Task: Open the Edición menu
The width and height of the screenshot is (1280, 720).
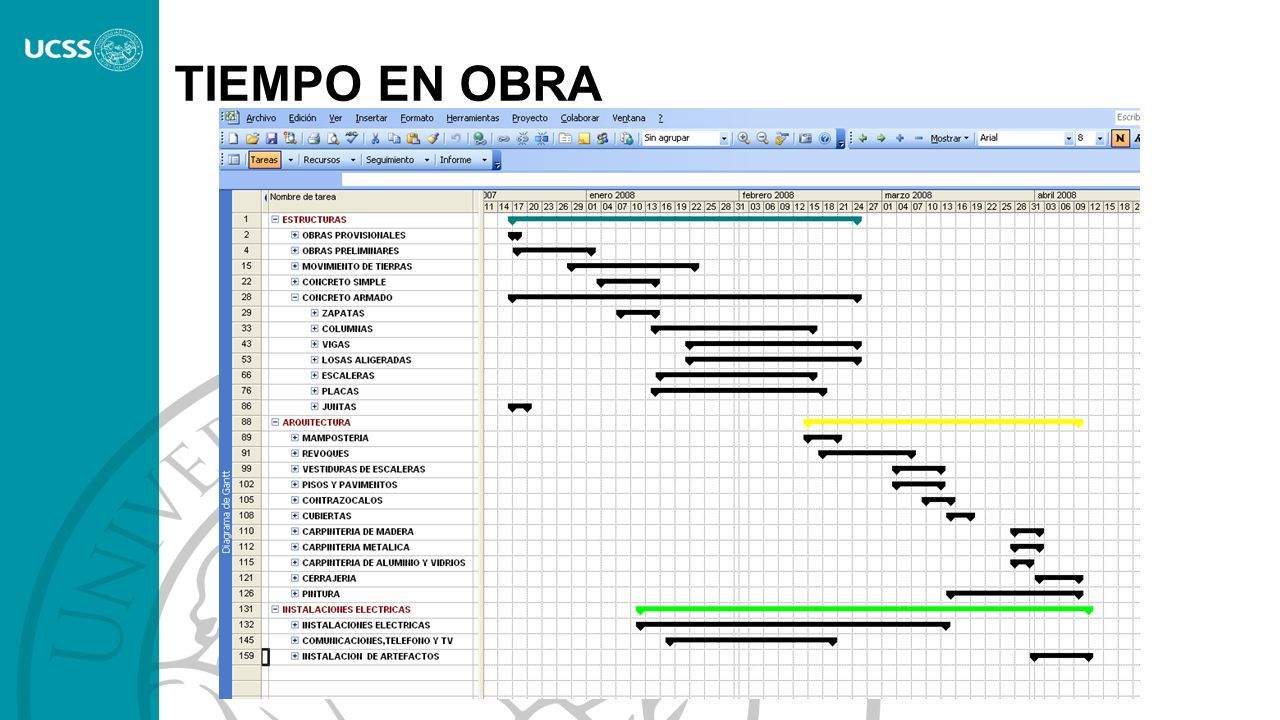Action: click(x=302, y=117)
